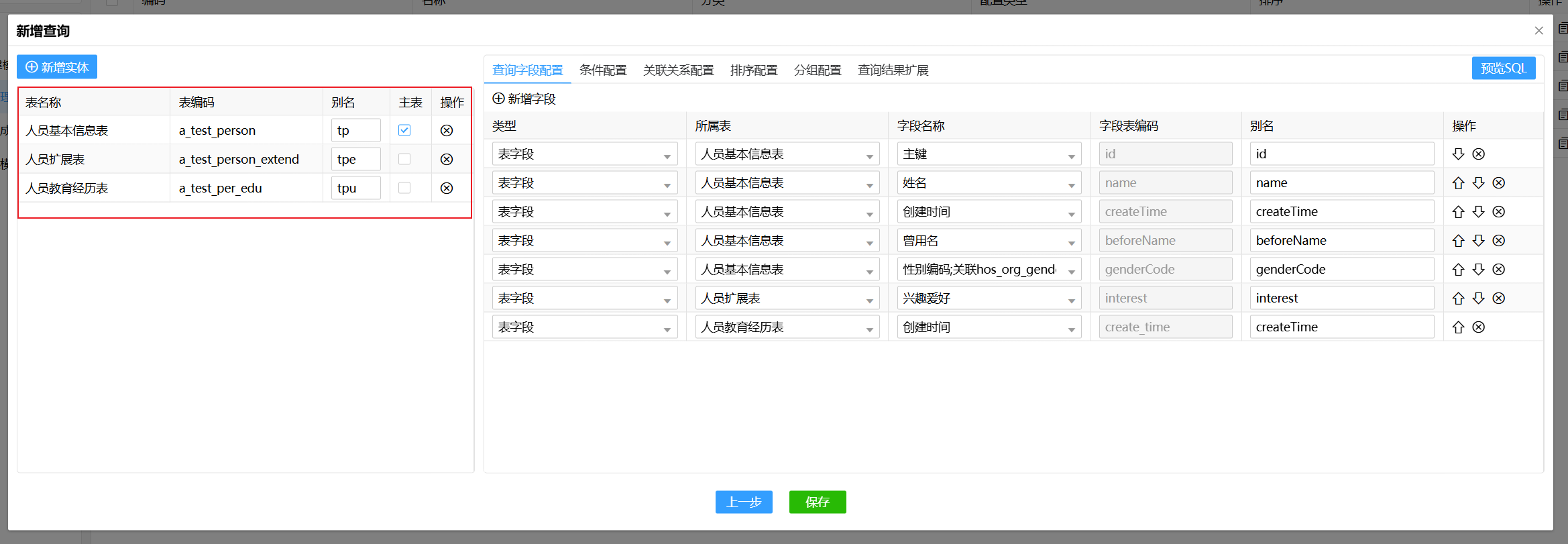Open 类型 dropdown in the id row
This screenshot has height=544, width=1568.
tap(584, 154)
